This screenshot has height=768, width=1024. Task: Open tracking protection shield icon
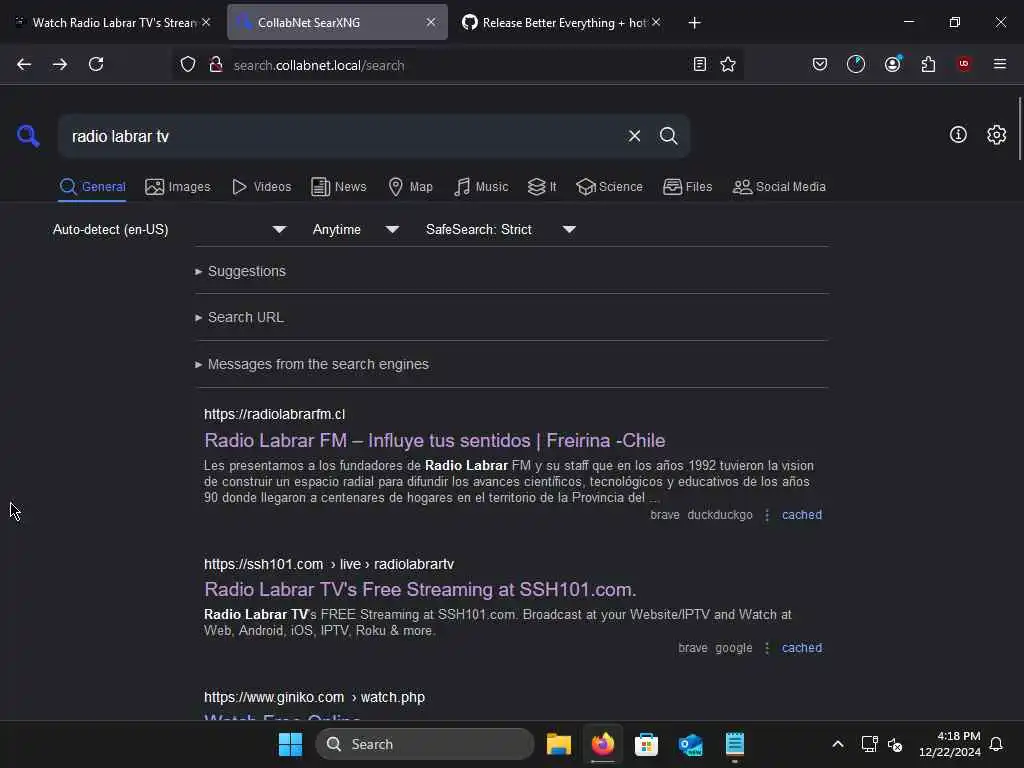click(x=187, y=64)
